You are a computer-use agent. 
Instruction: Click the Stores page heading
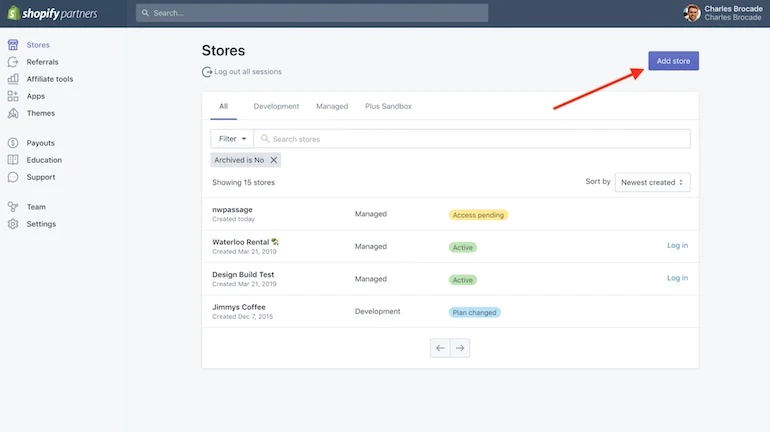(223, 51)
